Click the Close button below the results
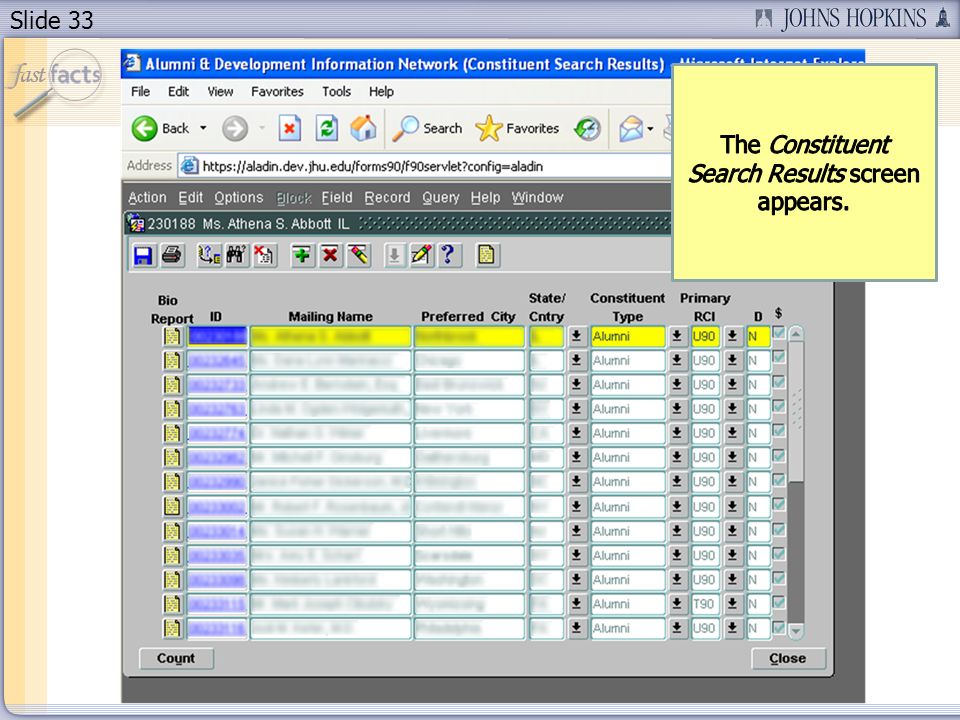Viewport: 960px width, 720px height. (789, 659)
